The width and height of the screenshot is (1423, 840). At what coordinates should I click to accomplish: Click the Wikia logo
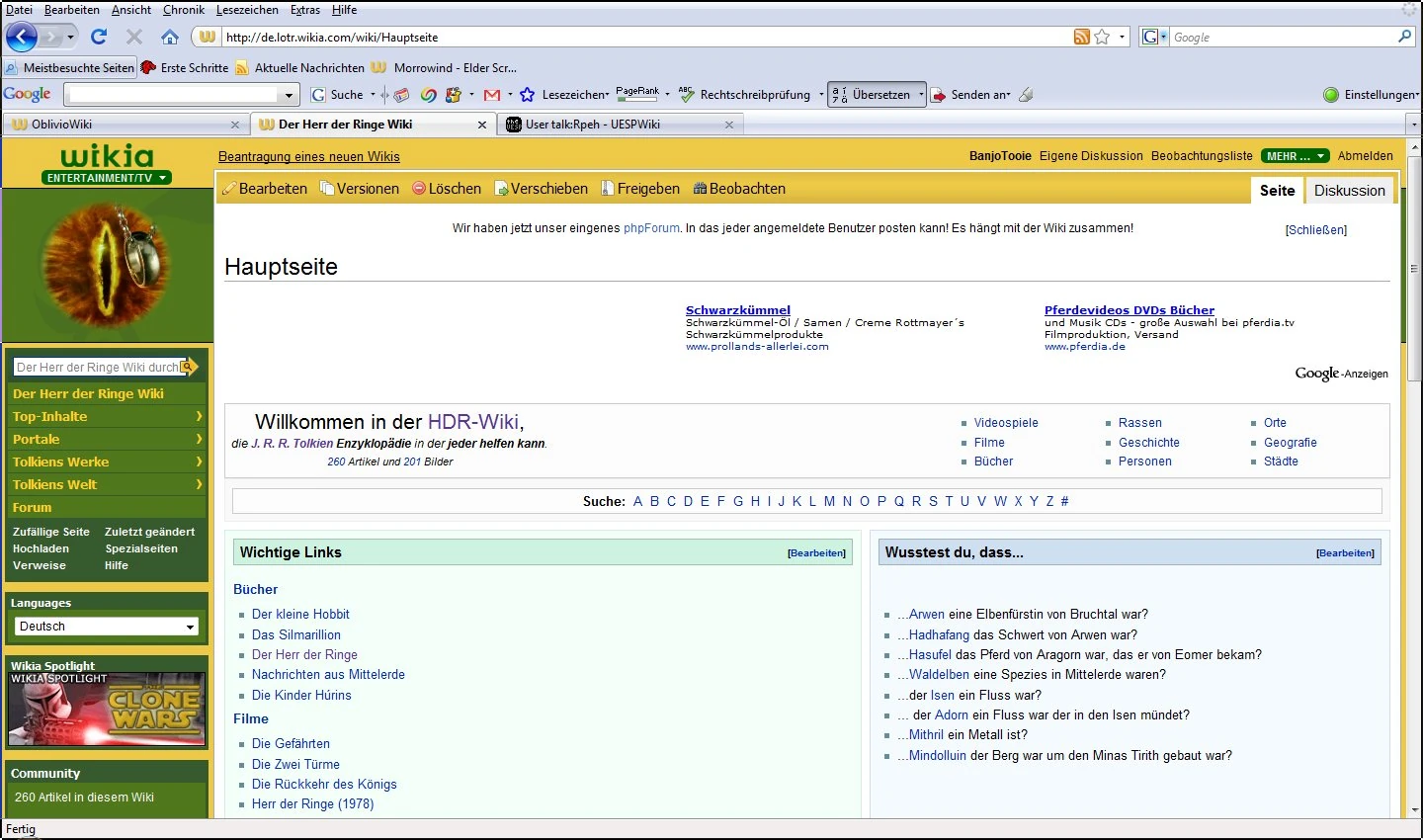coord(107,156)
